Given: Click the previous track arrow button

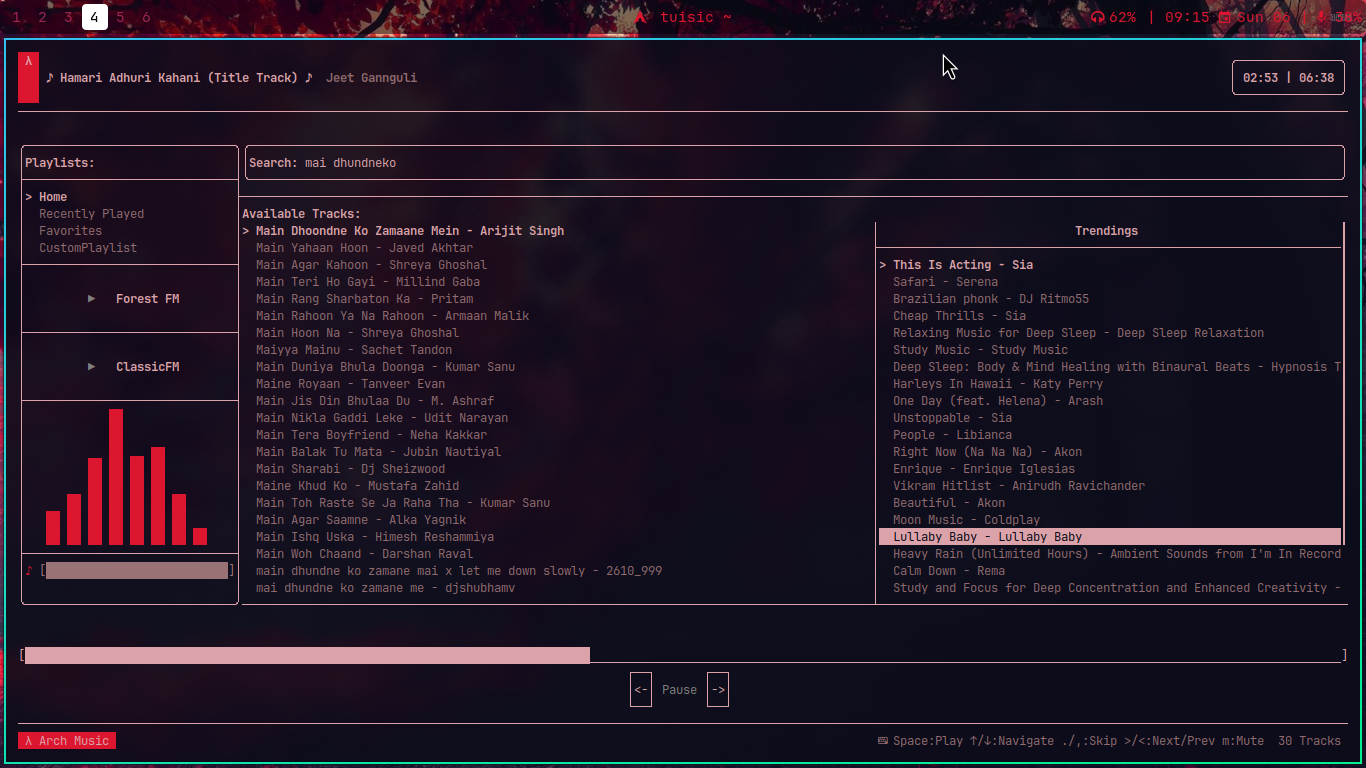Looking at the screenshot, I should pyautogui.click(x=641, y=690).
